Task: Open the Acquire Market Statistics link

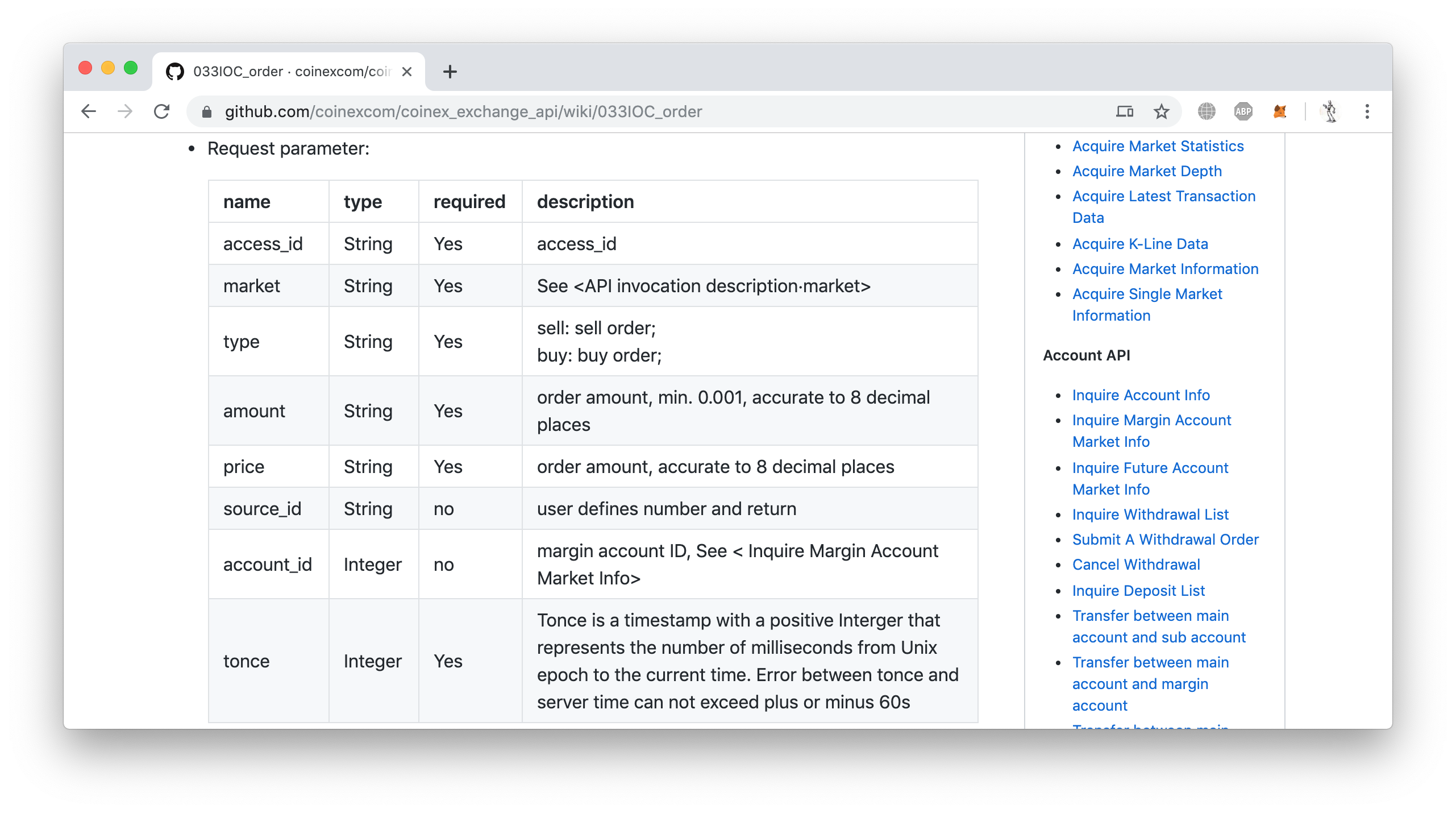Action: pos(1158,146)
